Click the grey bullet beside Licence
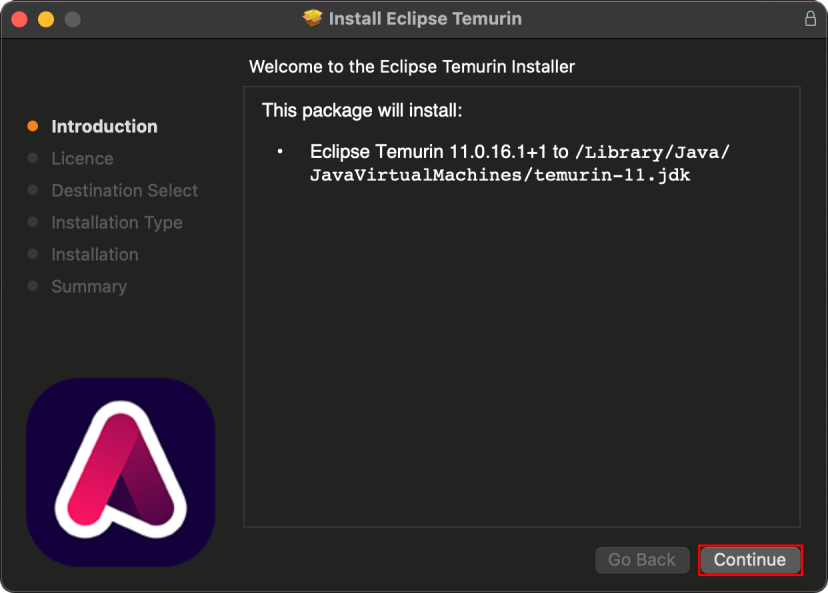The height and width of the screenshot is (593, 828). coord(33,158)
